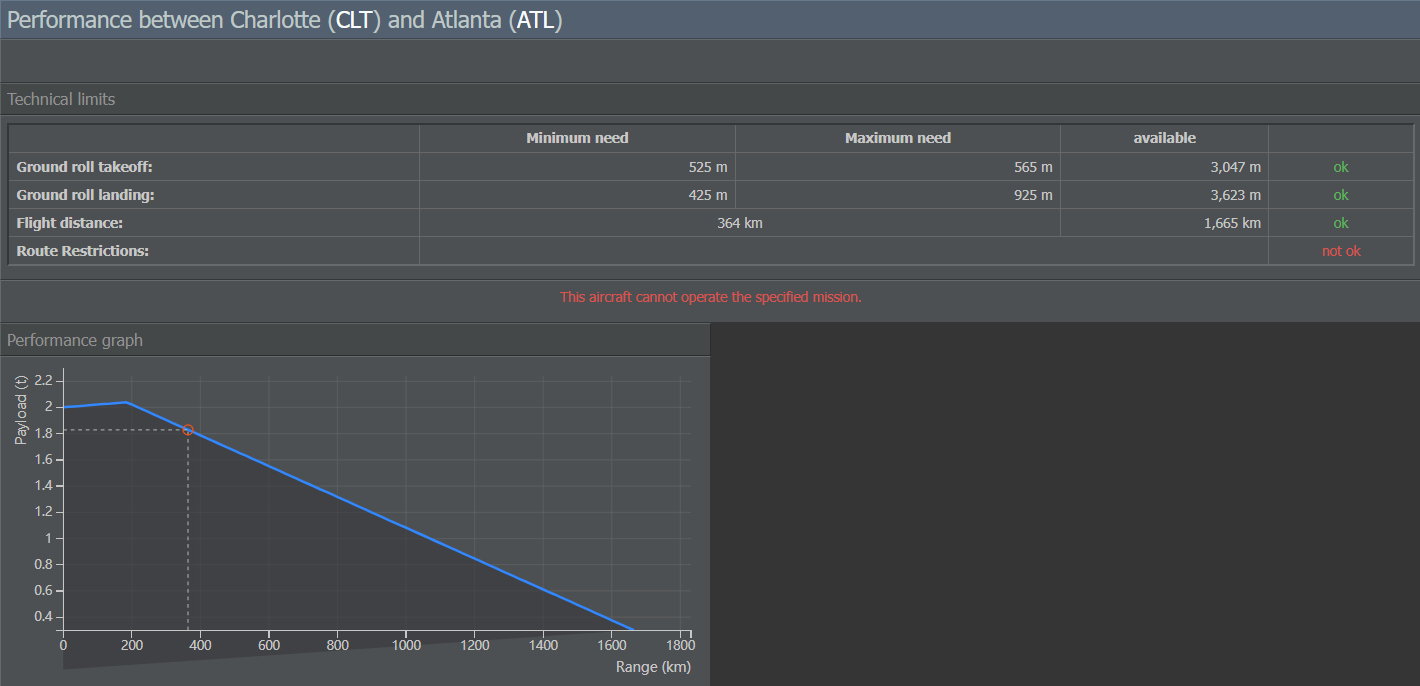Select the 'Ground roll landing:' row label
This screenshot has height=686, width=1420.
click(x=85, y=195)
